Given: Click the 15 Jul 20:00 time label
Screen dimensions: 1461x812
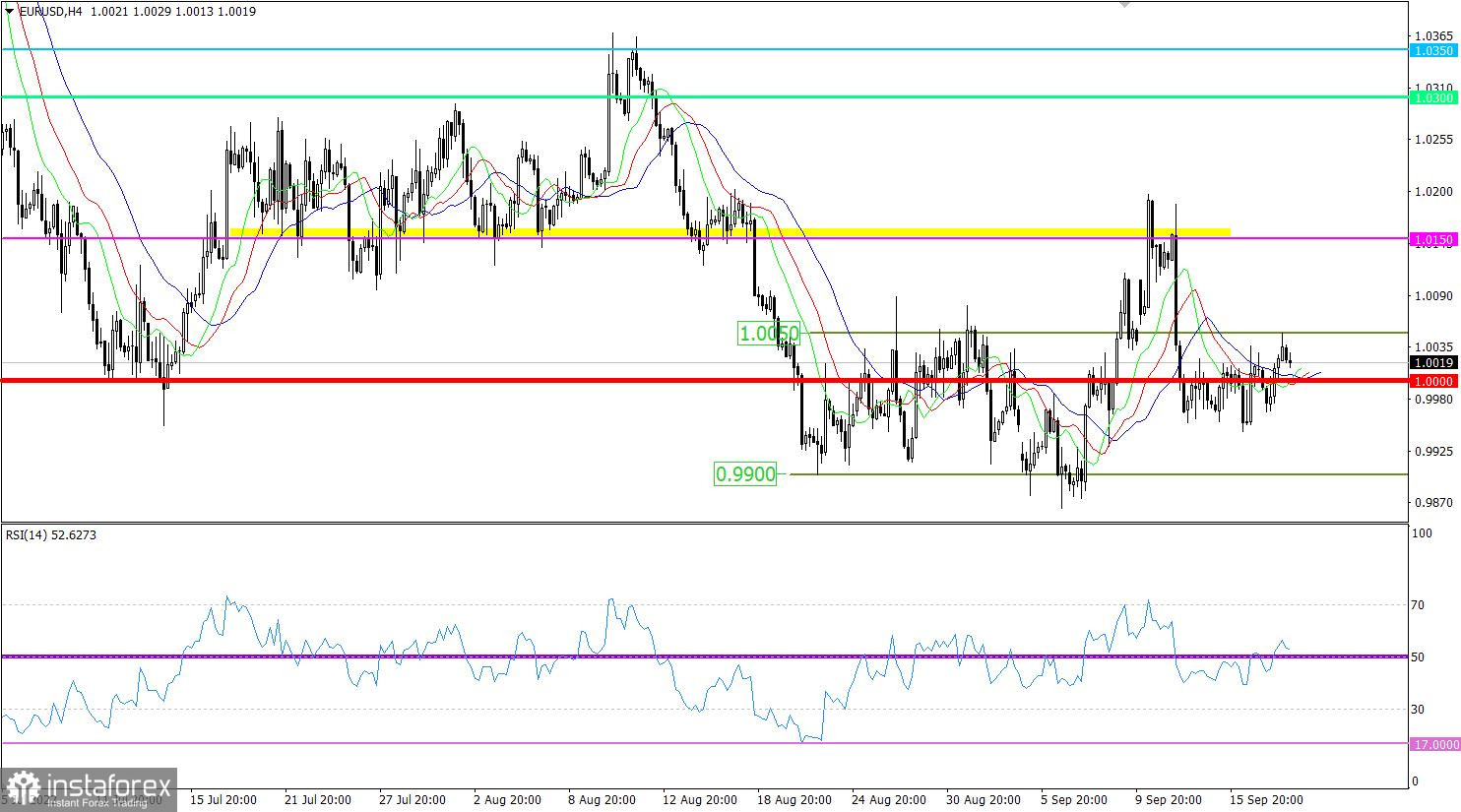Looking at the screenshot, I should tap(223, 800).
